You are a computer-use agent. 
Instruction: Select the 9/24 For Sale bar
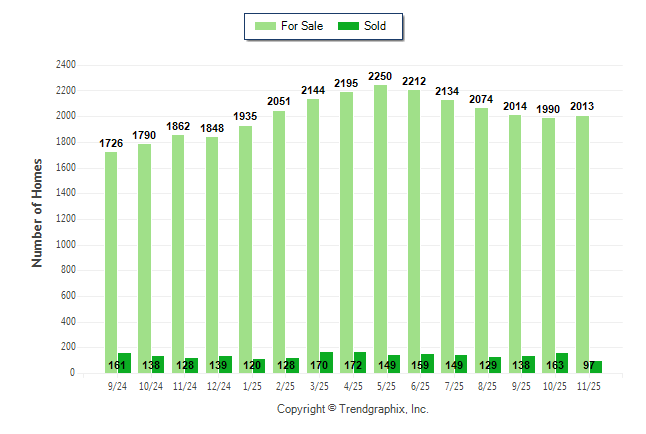click(x=111, y=262)
